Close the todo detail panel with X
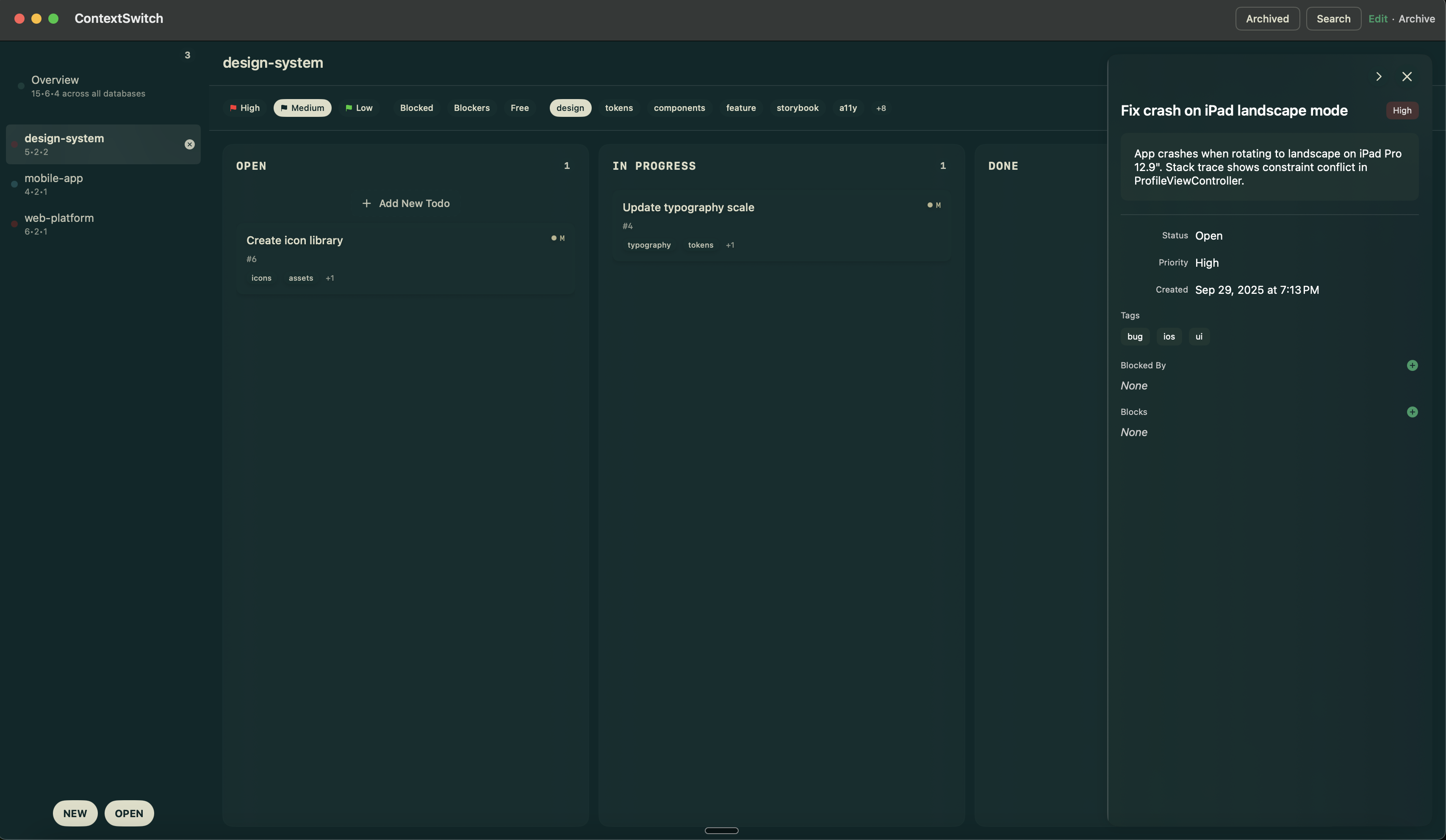Image resolution: width=1446 pixels, height=840 pixels. (1407, 77)
